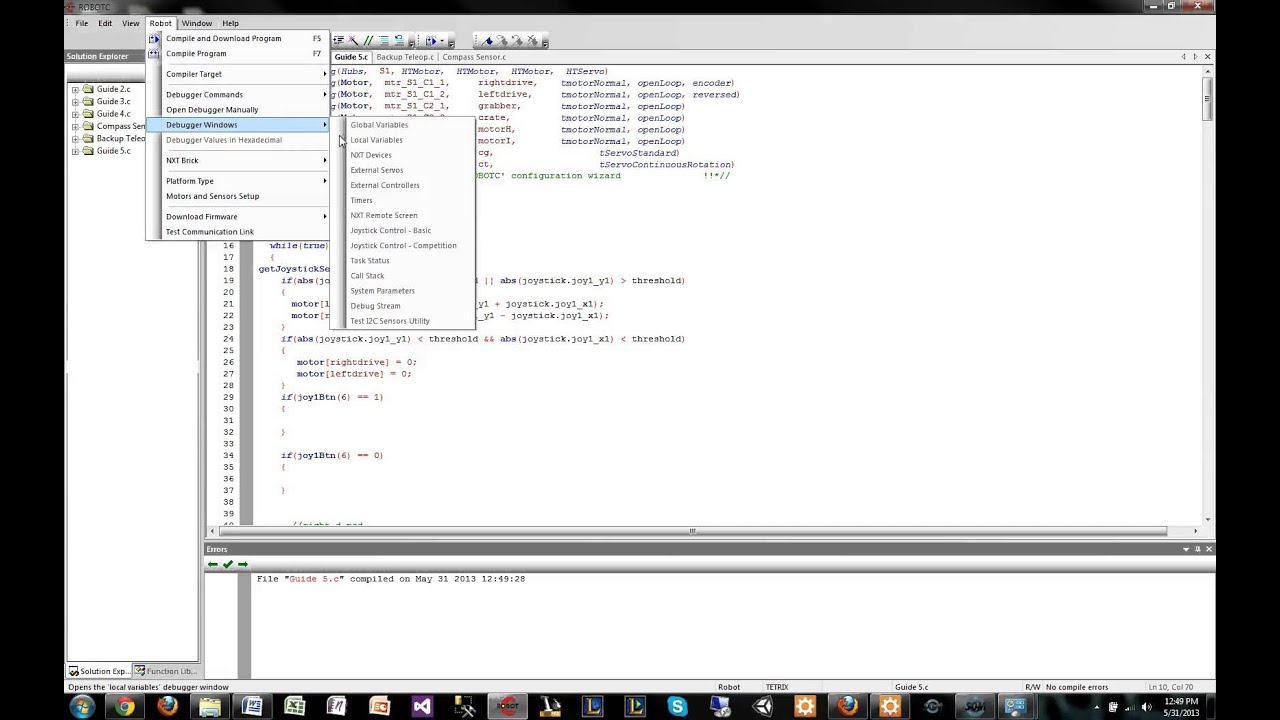1280x720 pixels.
Task: Open Firefox from taskbar
Action: coord(167,707)
